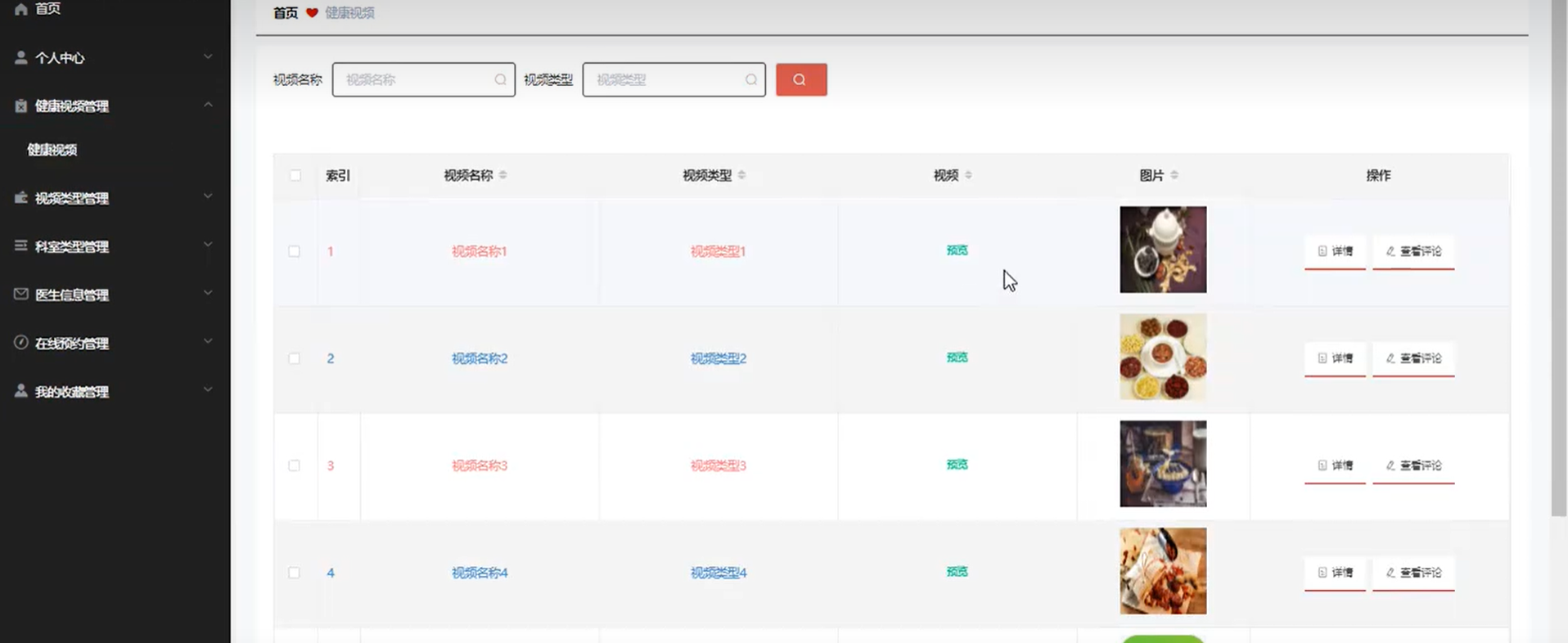This screenshot has height=643, width=1568.
Task: Focus the 视频类型 search input
Action: point(674,79)
